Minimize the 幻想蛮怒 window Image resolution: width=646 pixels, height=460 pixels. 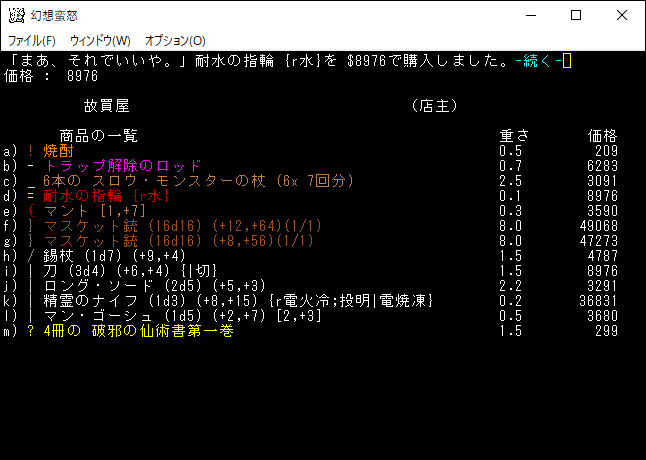(x=530, y=15)
